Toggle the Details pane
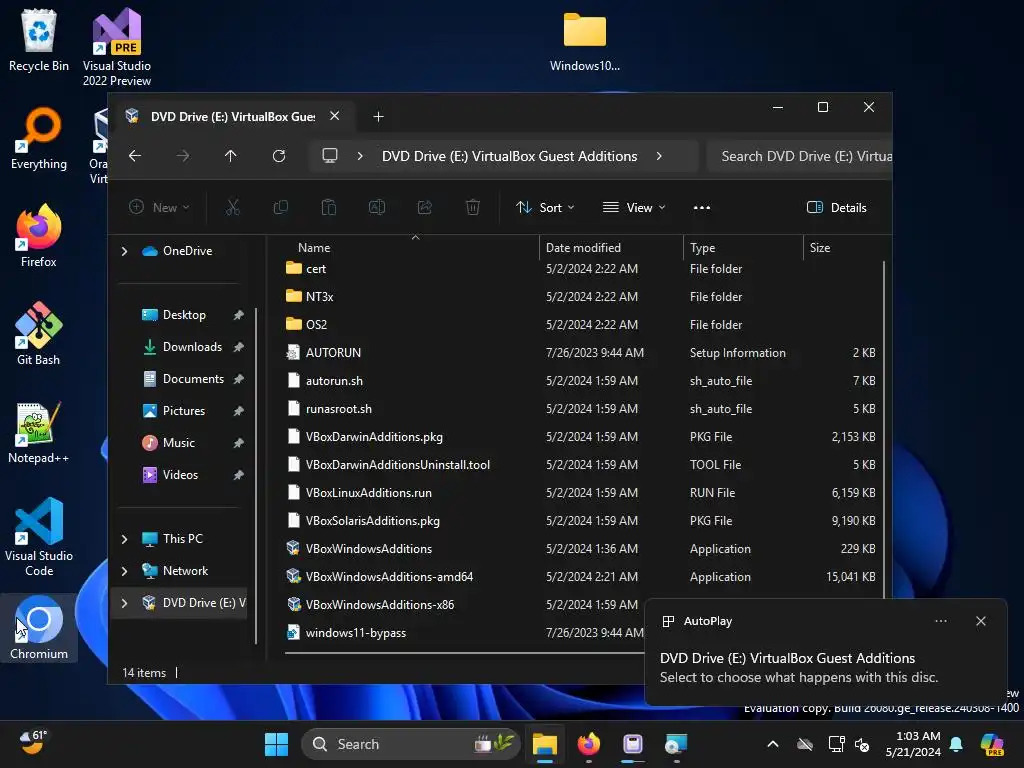This screenshot has height=768, width=1024. point(837,208)
